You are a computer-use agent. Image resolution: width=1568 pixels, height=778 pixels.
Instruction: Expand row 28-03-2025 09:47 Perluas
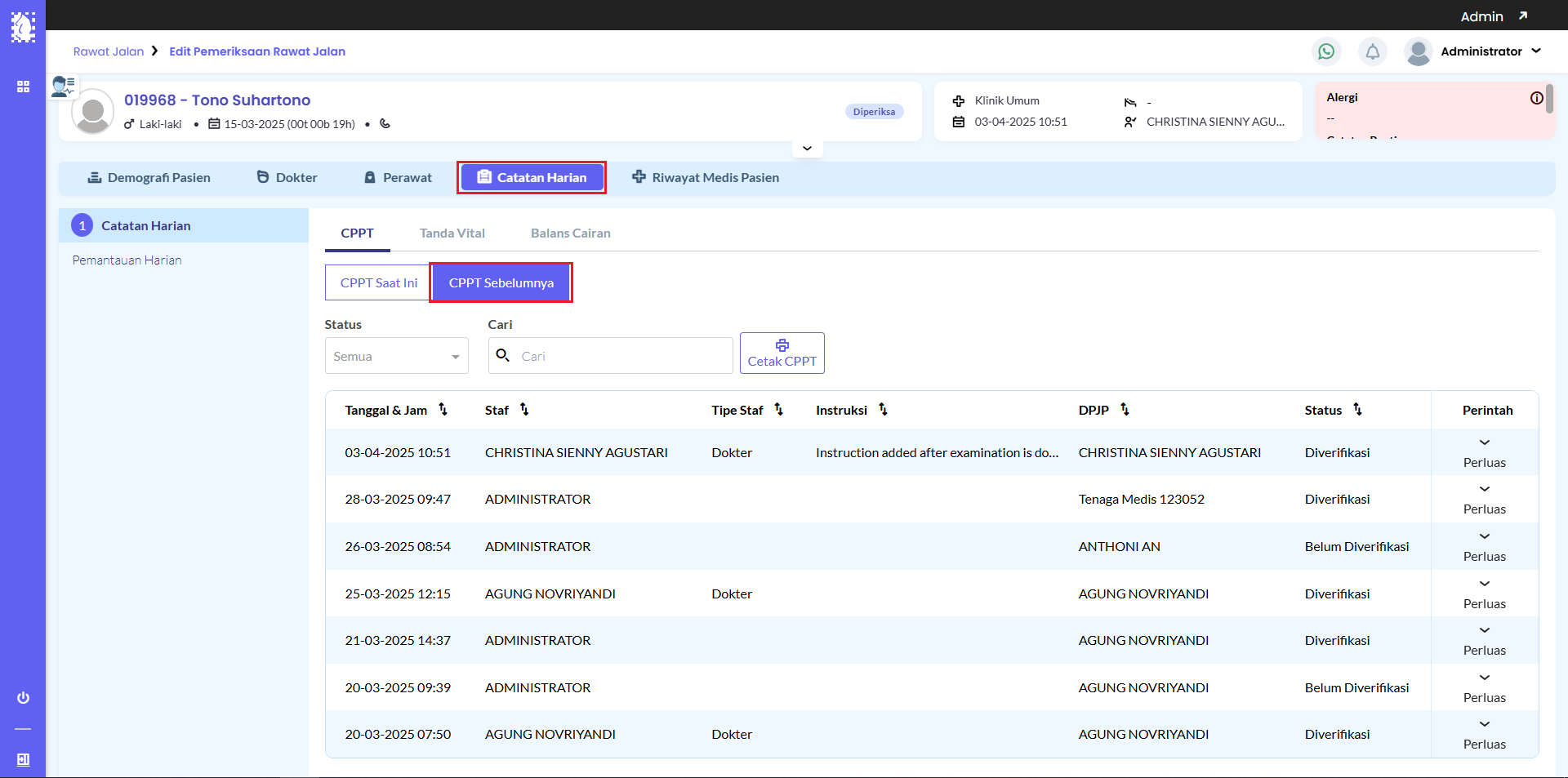[x=1484, y=499]
